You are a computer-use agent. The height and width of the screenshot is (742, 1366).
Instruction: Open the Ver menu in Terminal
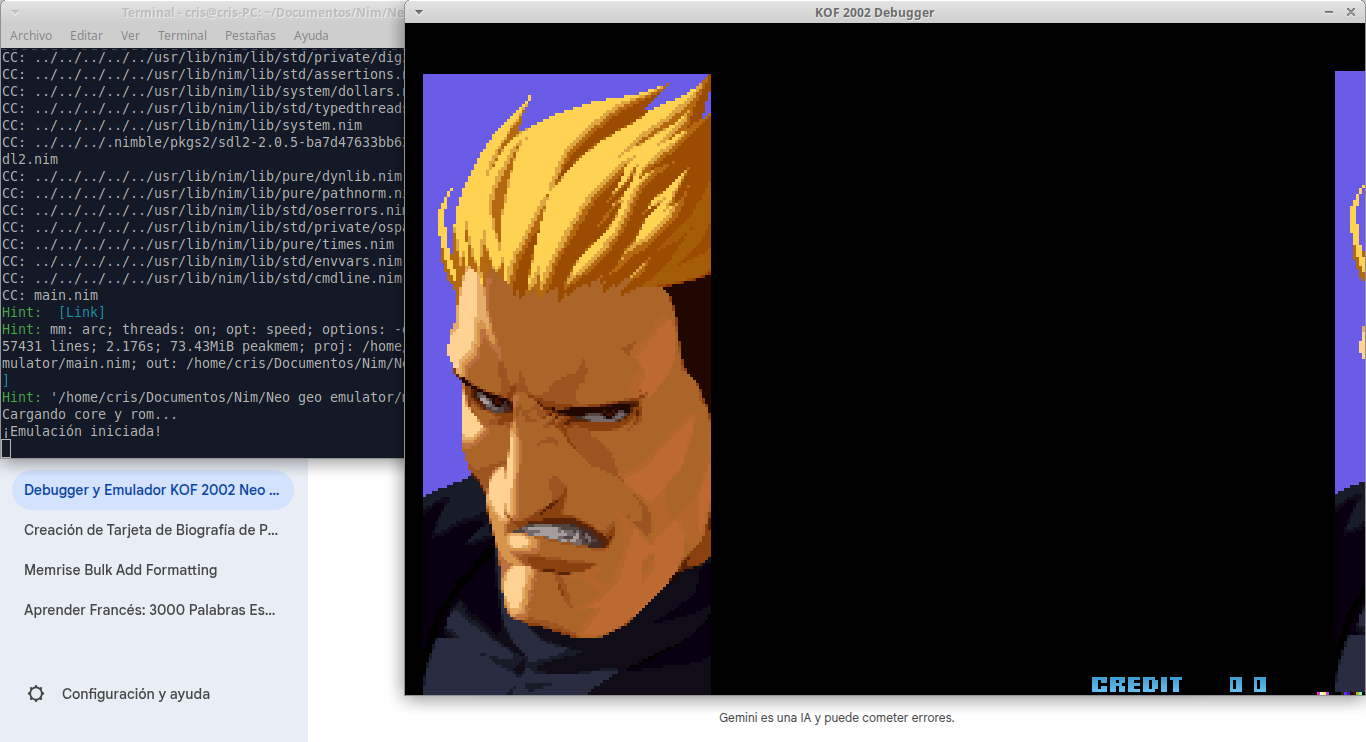pos(130,35)
